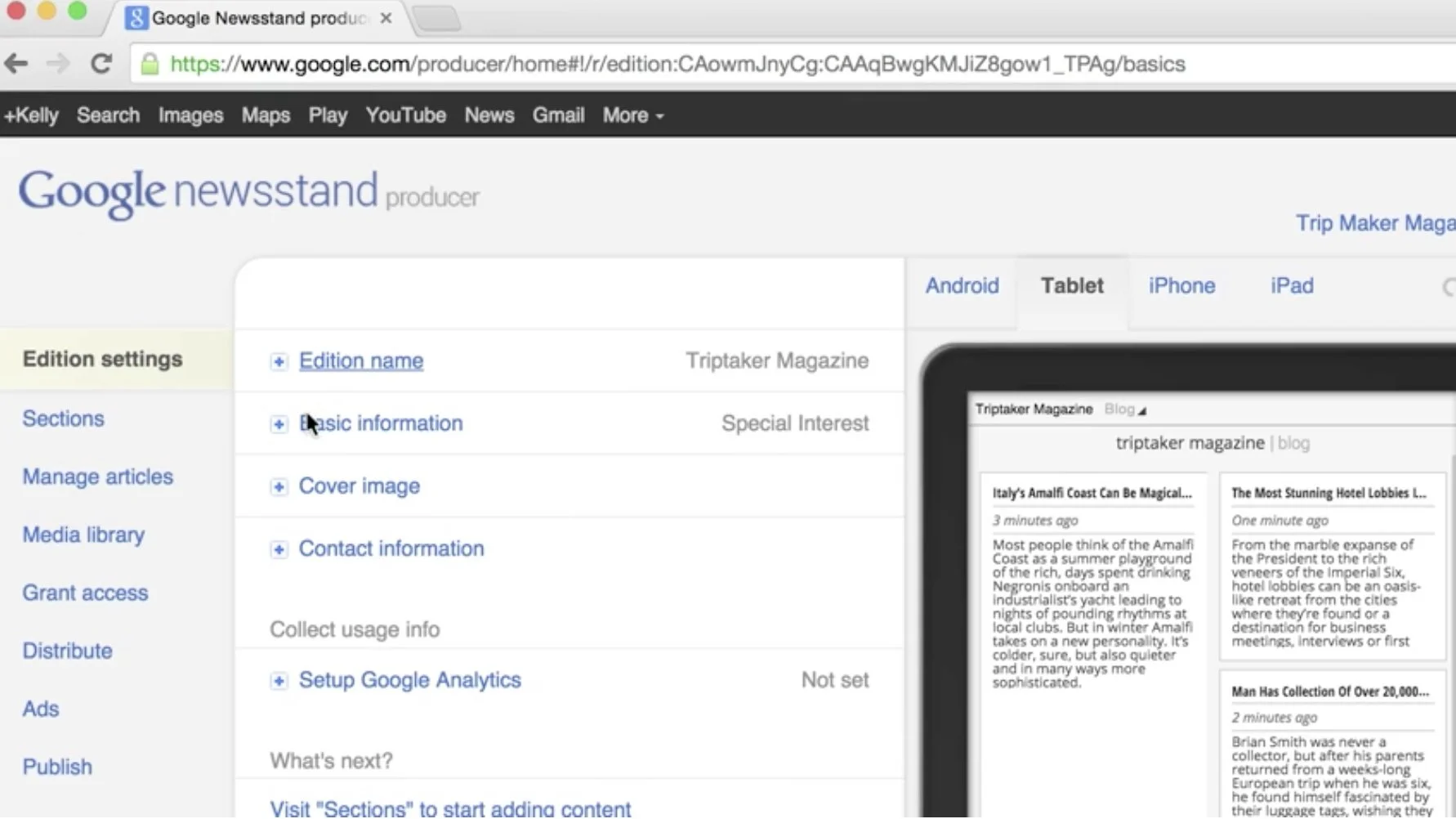
Task: Go to Maps in Google bar
Action: 266,115
